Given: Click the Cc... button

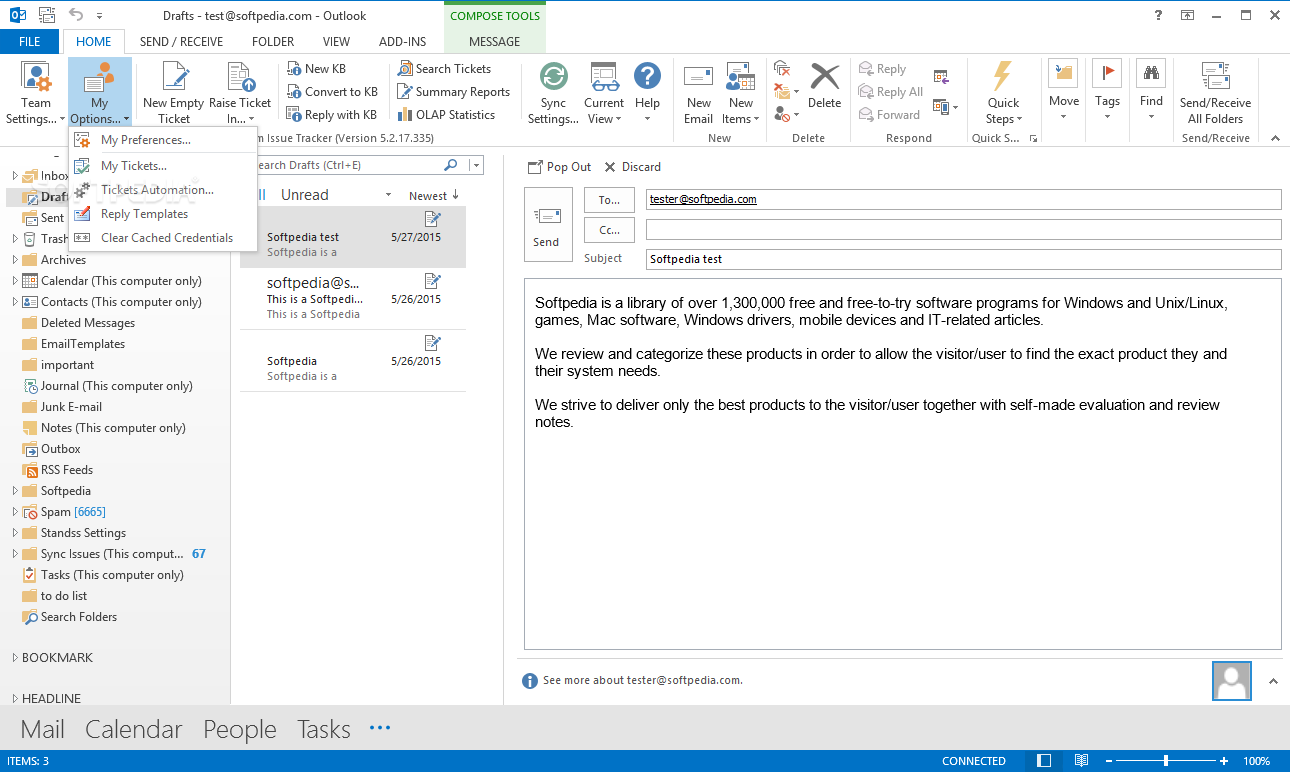Looking at the screenshot, I should tap(609, 230).
